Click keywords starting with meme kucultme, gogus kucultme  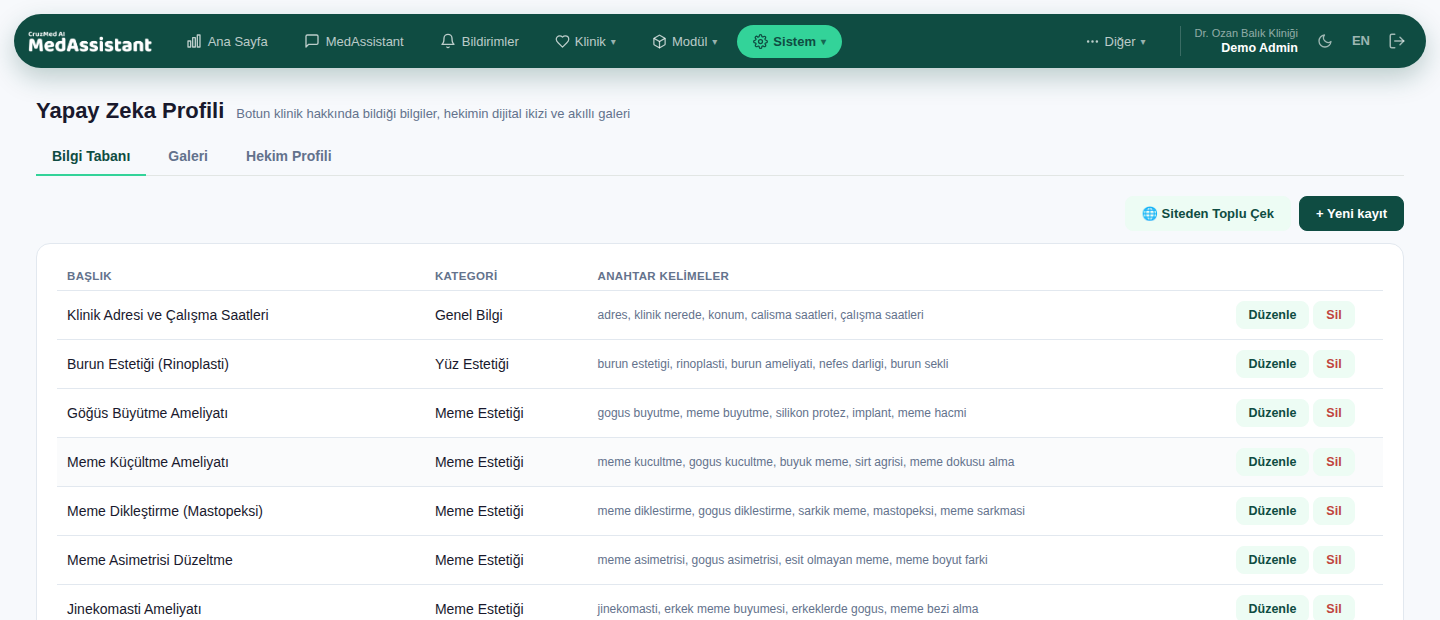[x=806, y=462]
